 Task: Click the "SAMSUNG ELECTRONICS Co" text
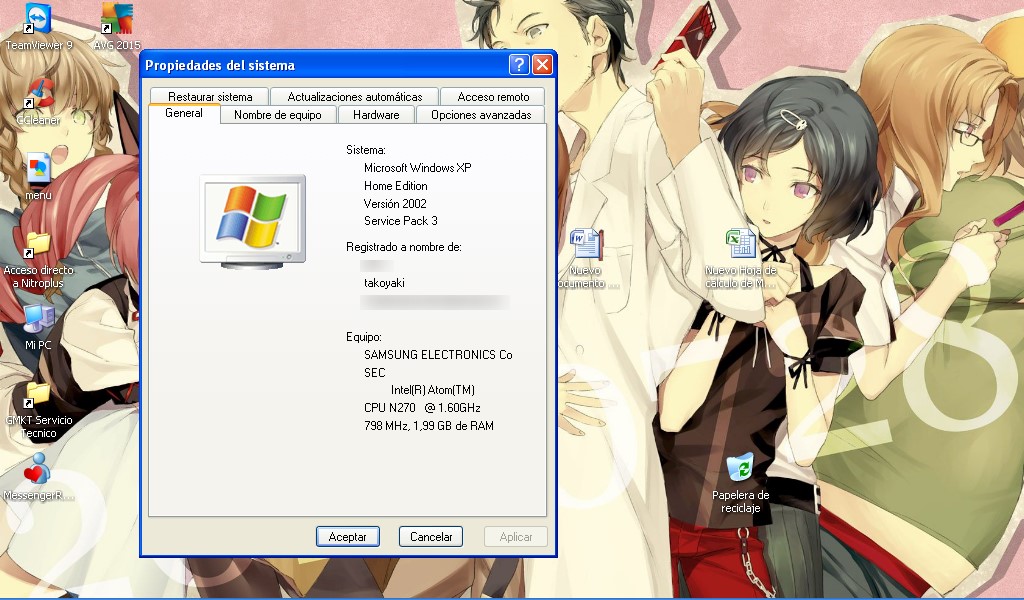point(438,355)
